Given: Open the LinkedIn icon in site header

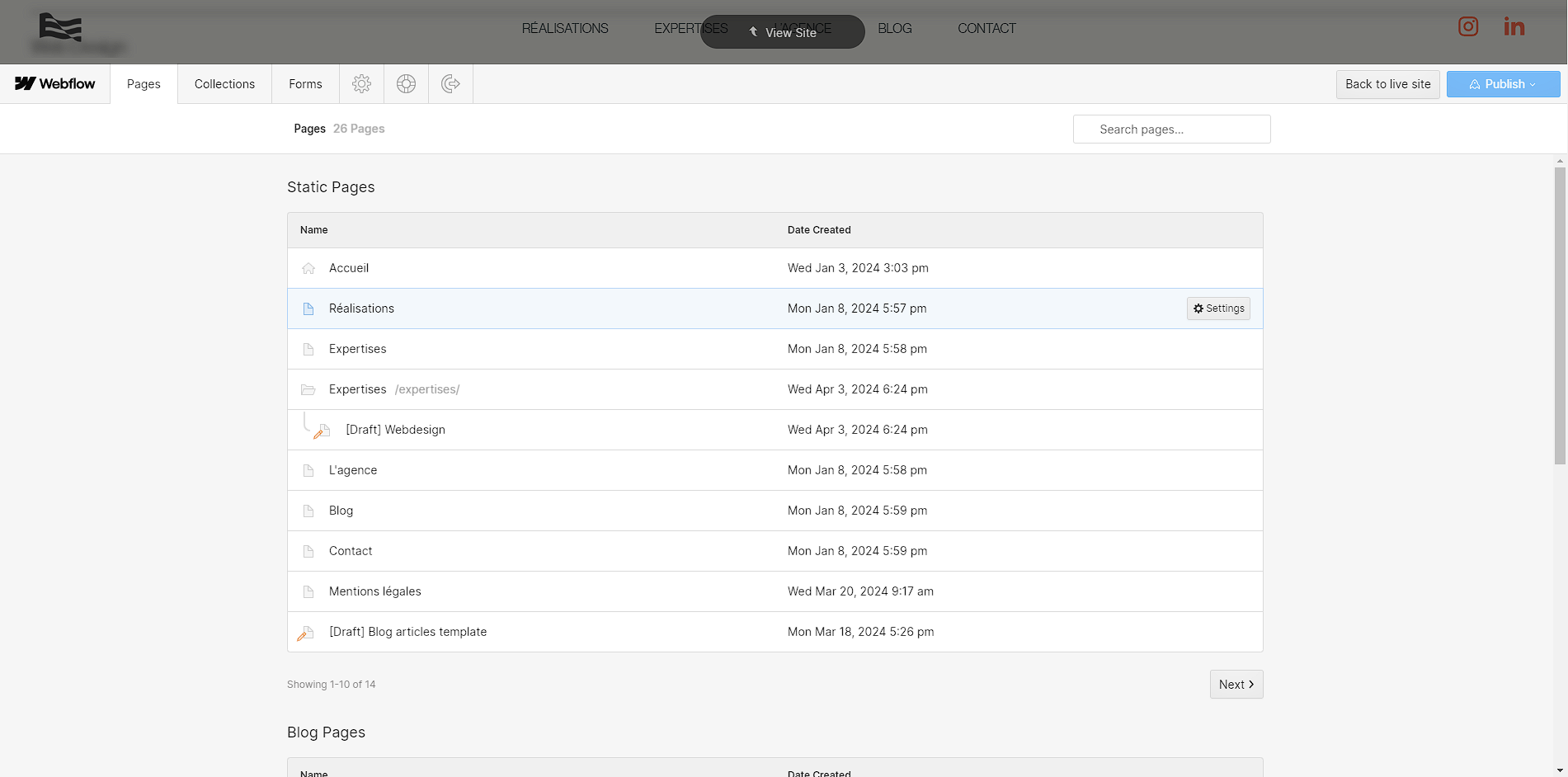Looking at the screenshot, I should [1514, 26].
